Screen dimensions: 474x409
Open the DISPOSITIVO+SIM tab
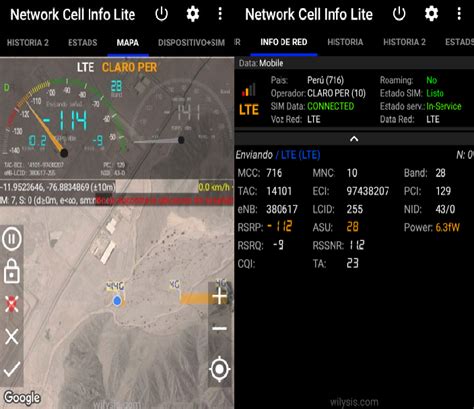click(191, 43)
